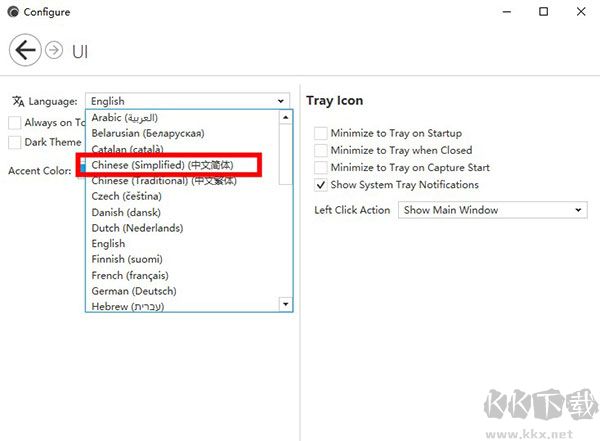Uncheck Show System Tray Notifications
This screenshot has height=441, width=600.
click(320, 185)
